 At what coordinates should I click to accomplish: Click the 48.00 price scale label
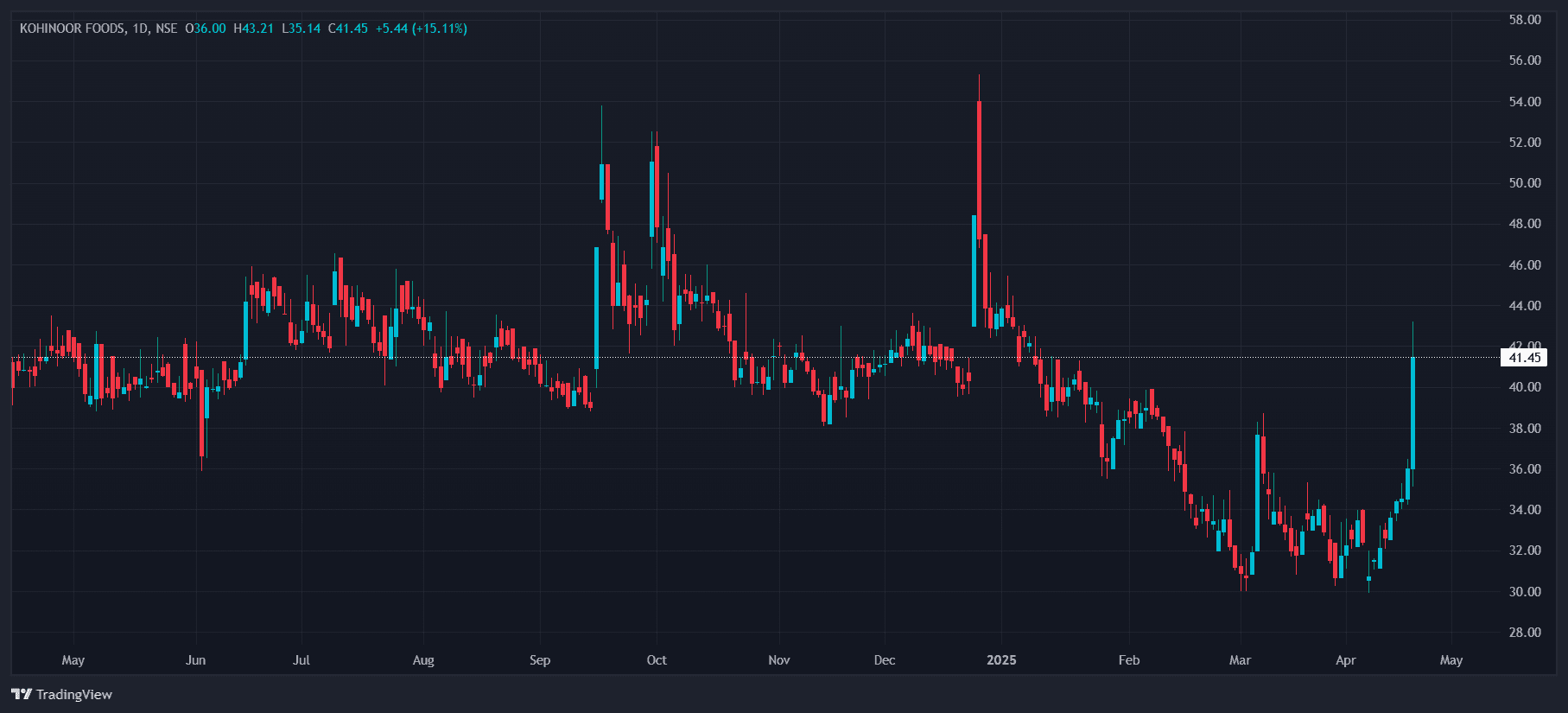click(x=1525, y=223)
